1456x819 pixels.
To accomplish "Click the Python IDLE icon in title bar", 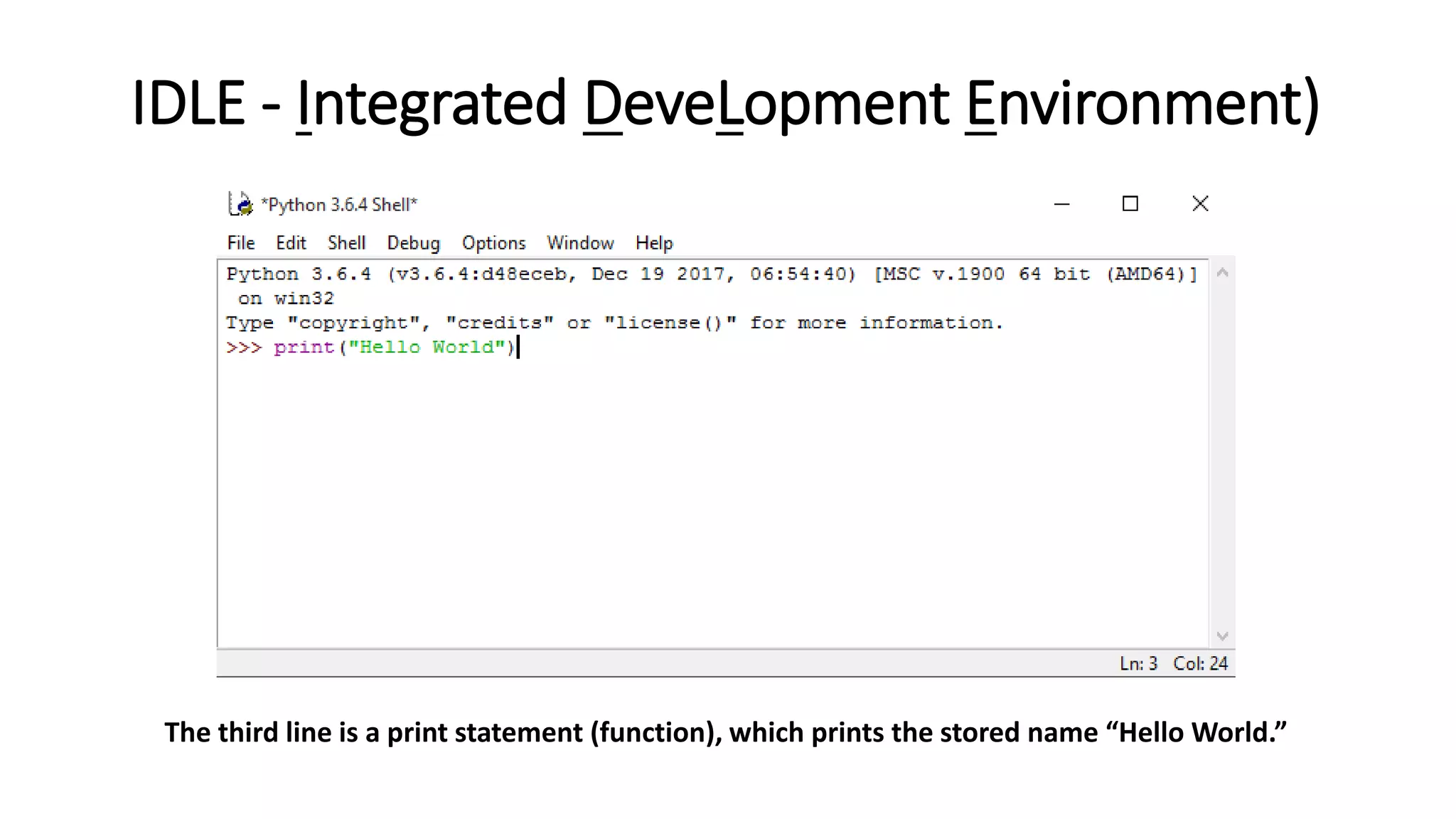I will pos(241,204).
